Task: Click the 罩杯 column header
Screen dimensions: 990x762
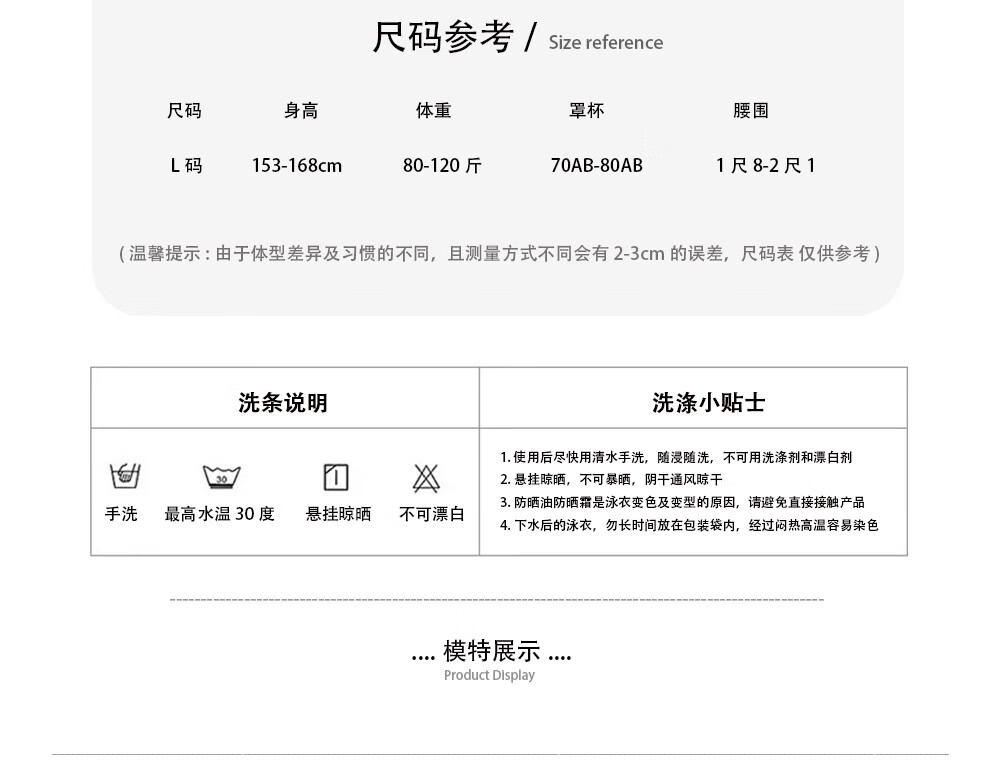Action: coord(587,111)
